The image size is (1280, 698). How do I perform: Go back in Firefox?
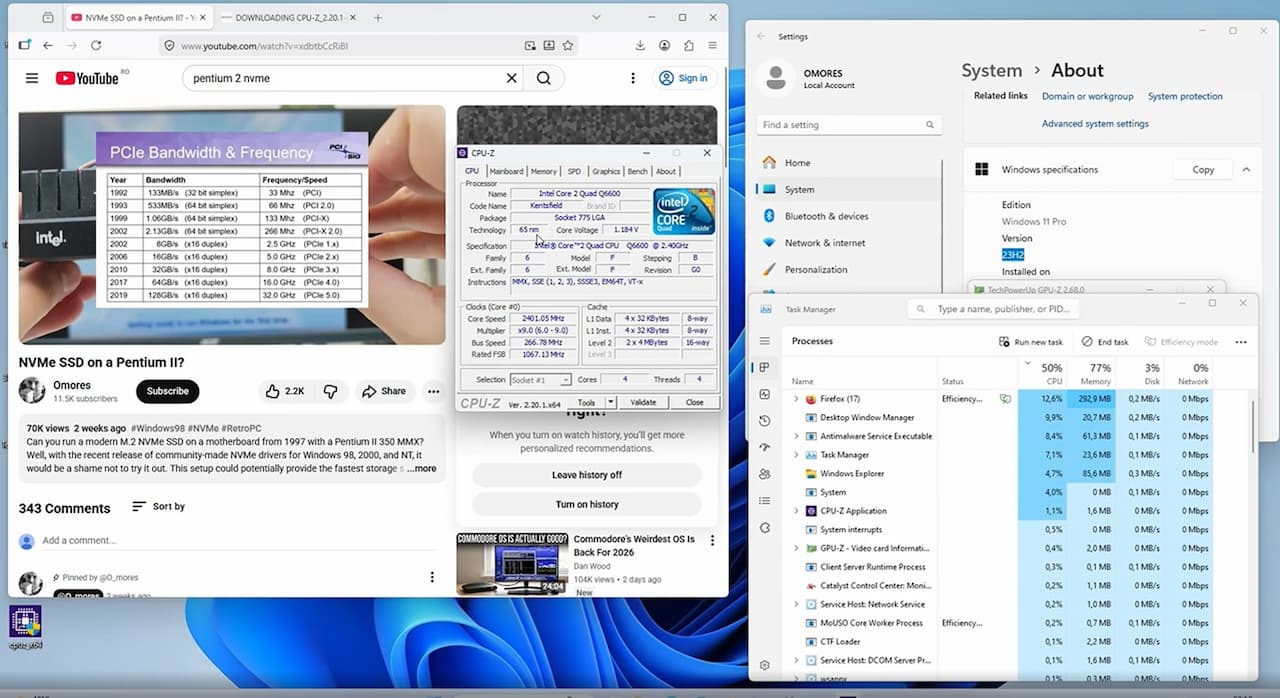(48, 45)
